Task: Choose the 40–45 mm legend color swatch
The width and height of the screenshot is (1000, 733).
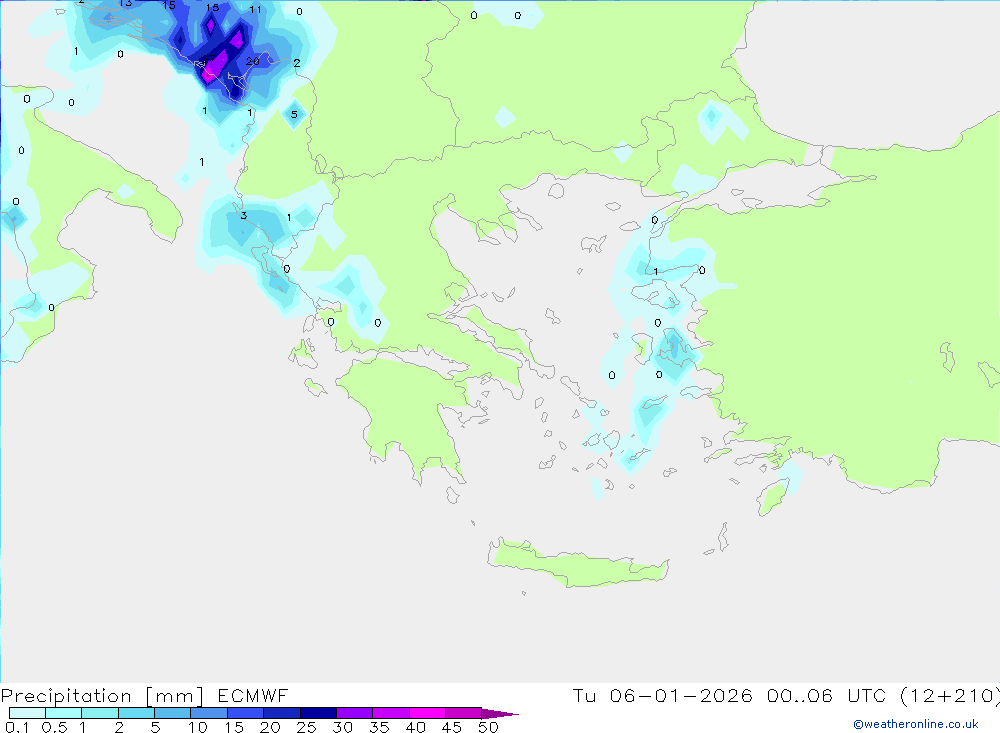Action: pyautogui.click(x=427, y=713)
